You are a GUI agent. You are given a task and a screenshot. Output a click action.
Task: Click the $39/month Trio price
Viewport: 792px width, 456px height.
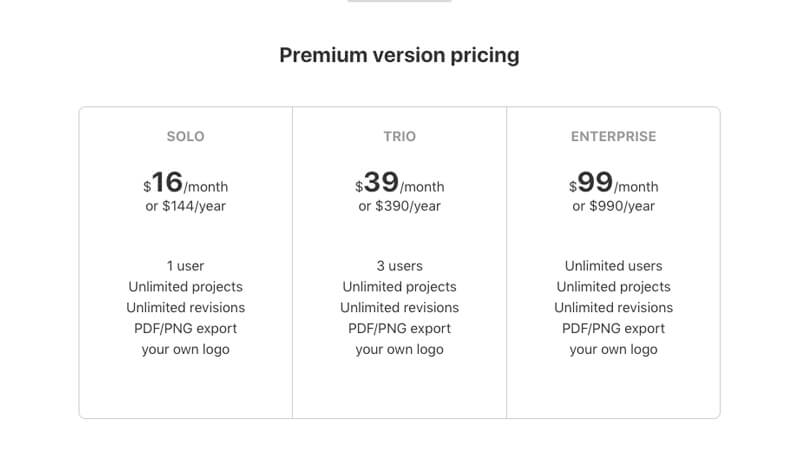coord(399,184)
